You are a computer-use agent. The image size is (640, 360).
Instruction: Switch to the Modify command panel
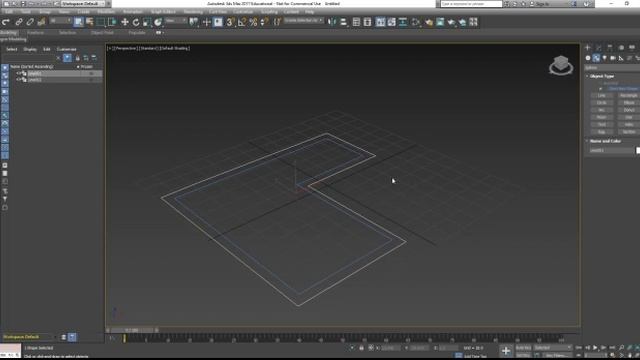[598, 48]
